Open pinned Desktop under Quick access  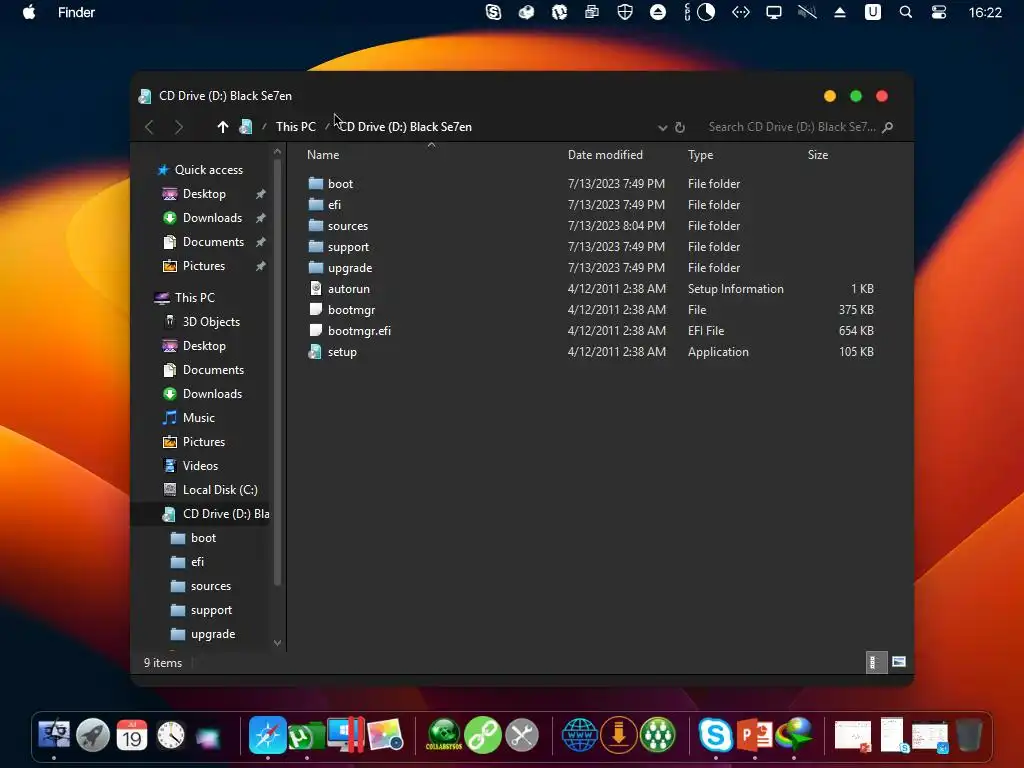204,194
